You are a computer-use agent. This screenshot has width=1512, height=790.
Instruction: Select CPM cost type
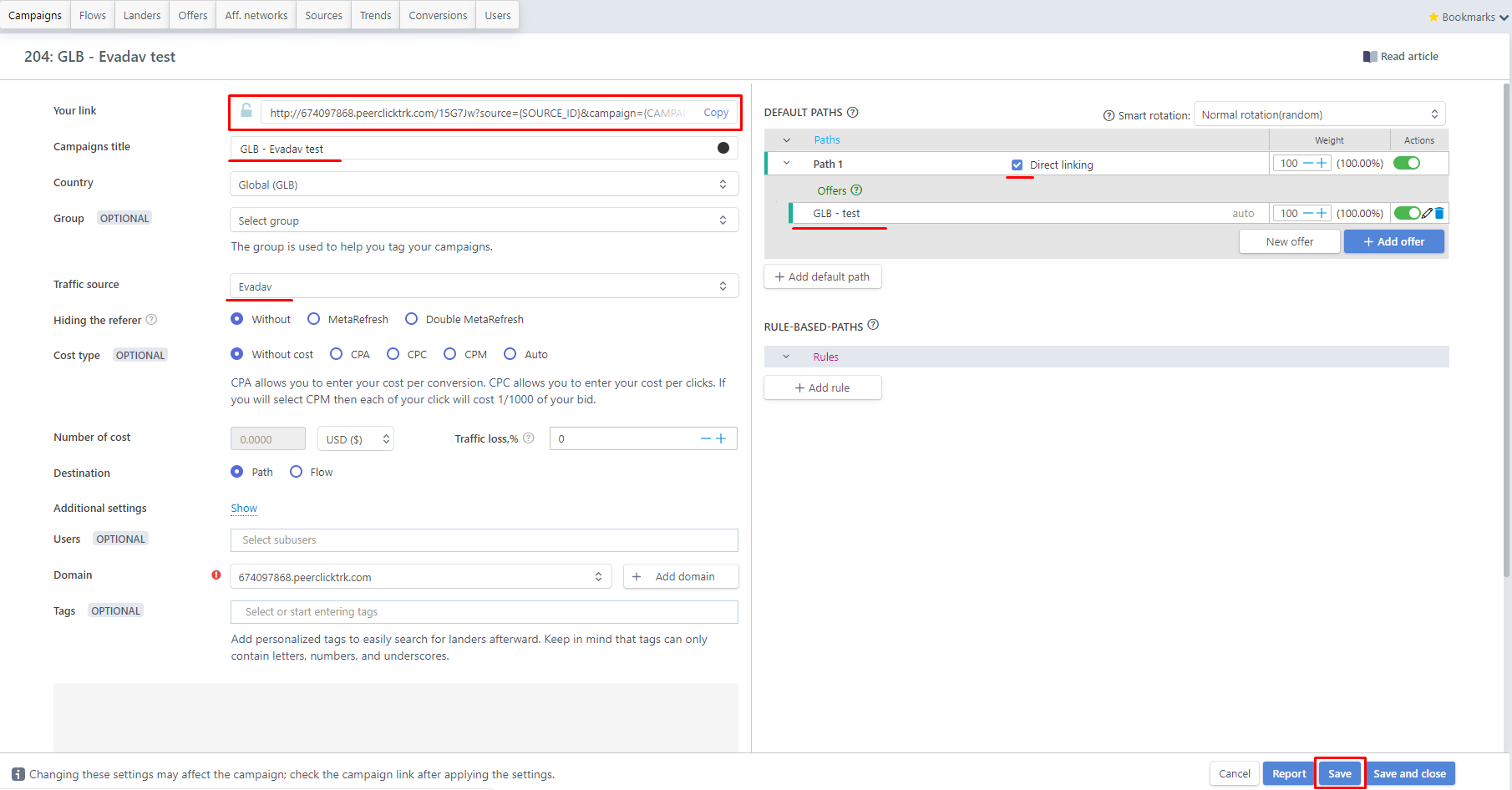pyautogui.click(x=450, y=354)
